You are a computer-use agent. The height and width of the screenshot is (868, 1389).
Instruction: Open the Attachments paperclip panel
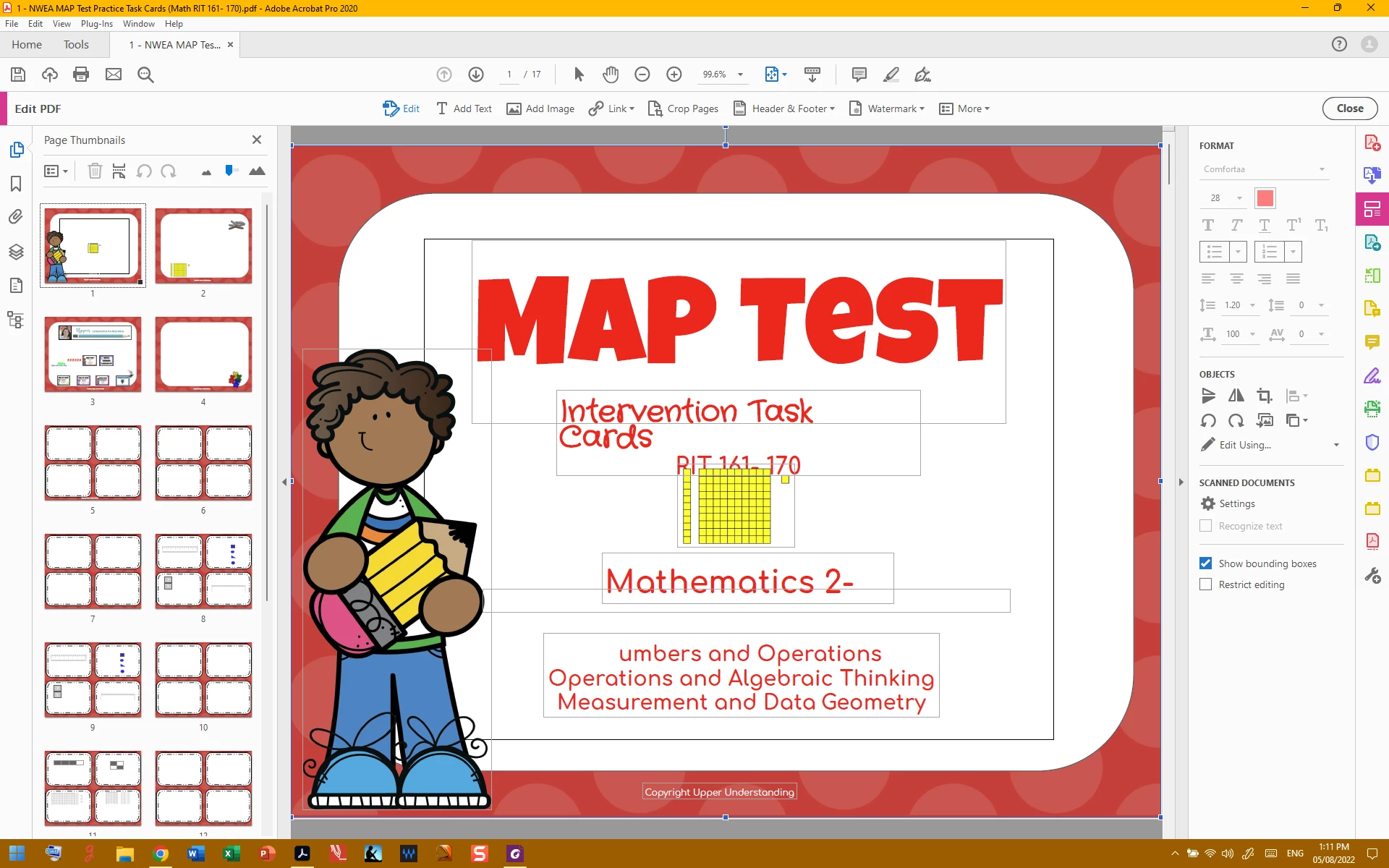(x=16, y=217)
